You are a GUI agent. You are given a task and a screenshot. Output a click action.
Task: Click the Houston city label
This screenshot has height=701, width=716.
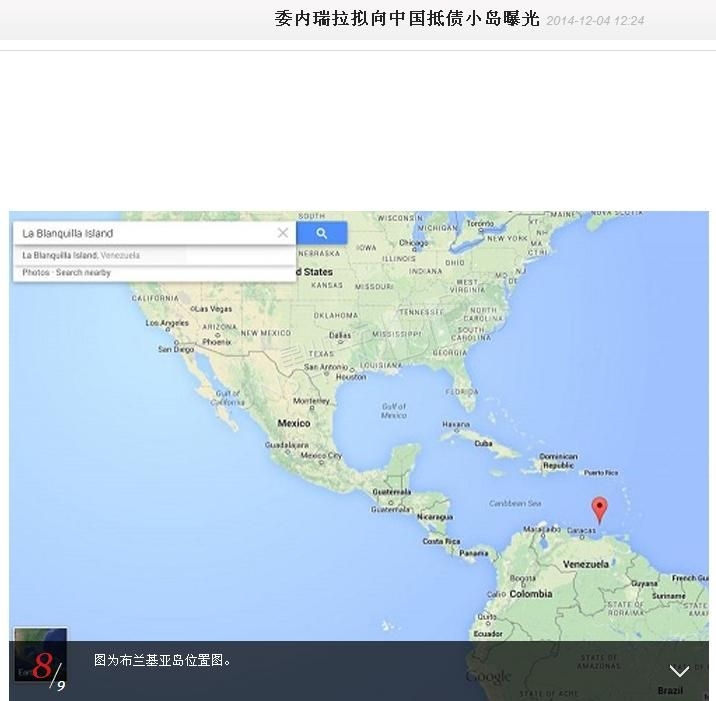(x=351, y=377)
